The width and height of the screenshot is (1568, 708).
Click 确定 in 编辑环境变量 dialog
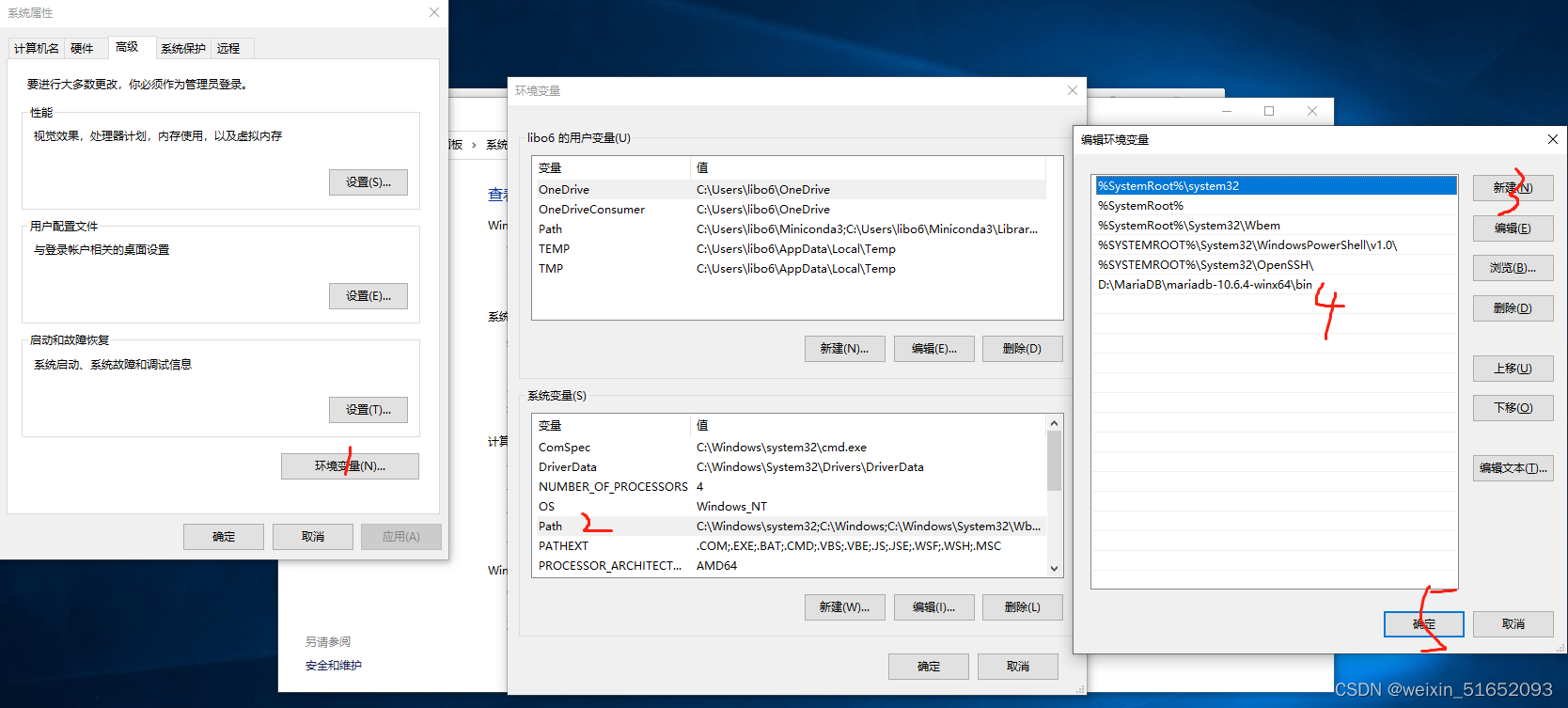coord(1423,624)
